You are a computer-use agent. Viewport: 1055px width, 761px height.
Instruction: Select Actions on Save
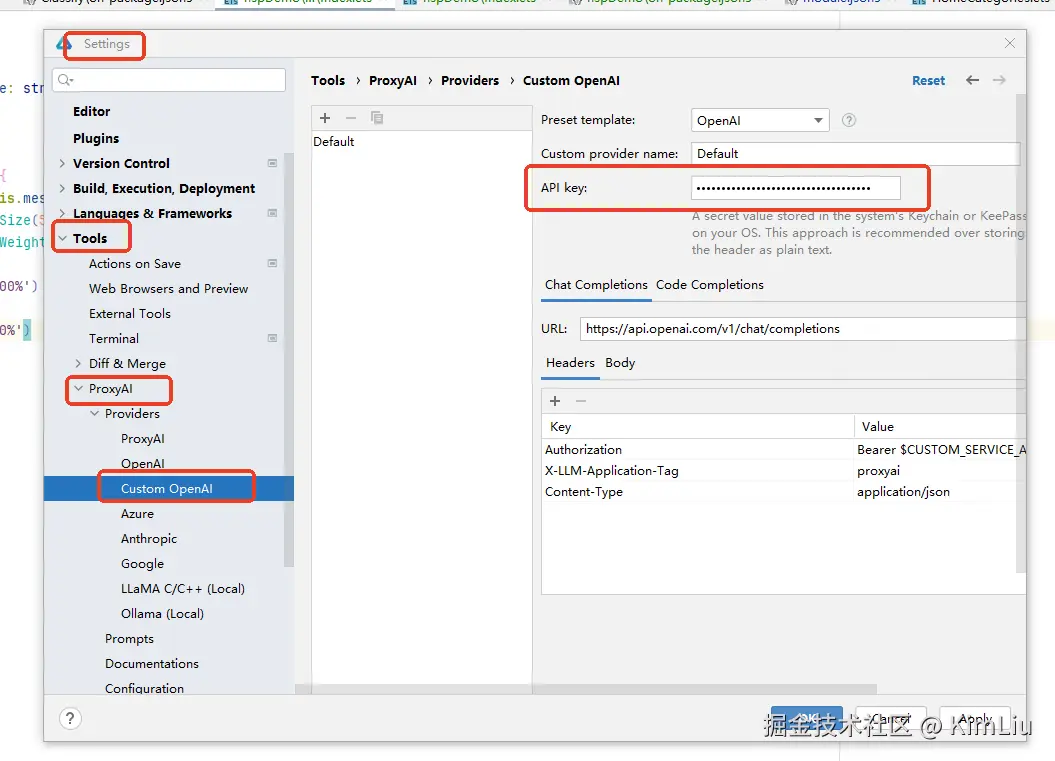click(x=135, y=264)
